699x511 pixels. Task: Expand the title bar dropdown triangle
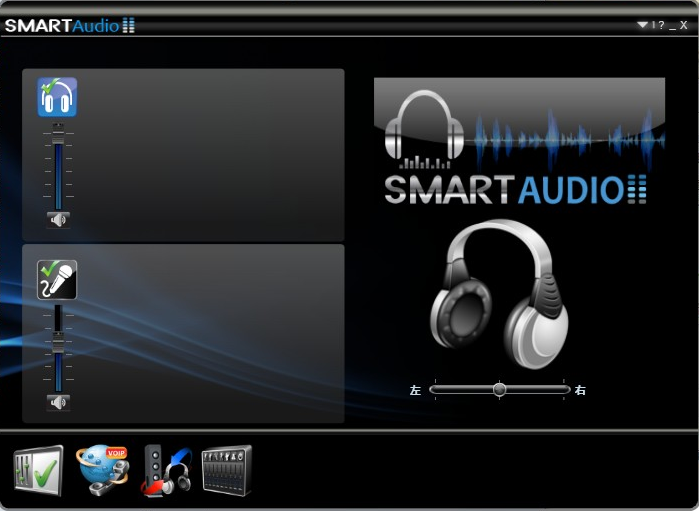(642, 25)
